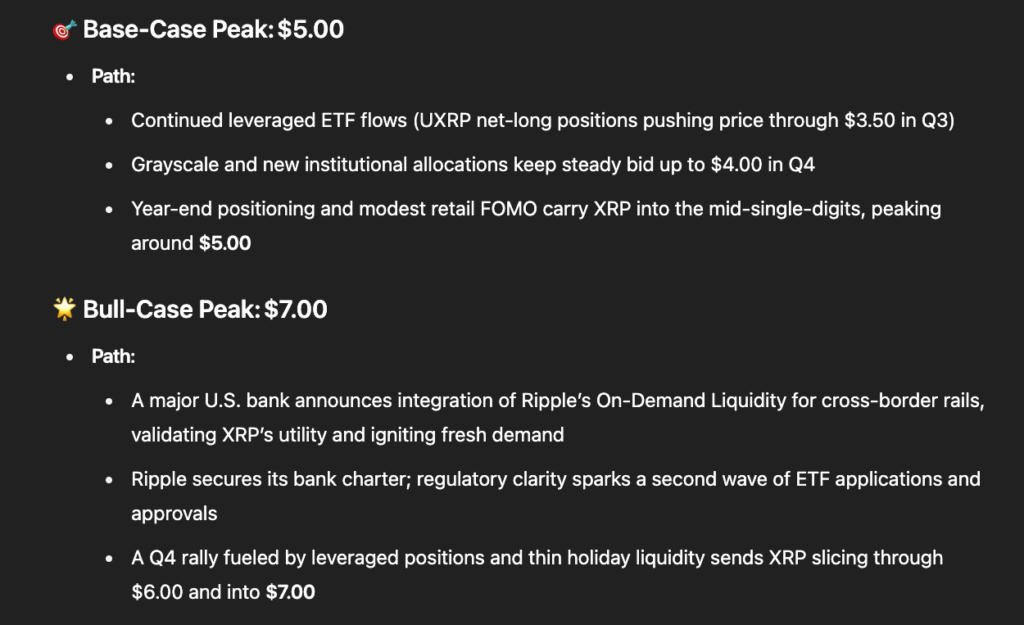Click the Base-Case Peak: $5.00 heading
The width and height of the screenshot is (1024, 625).
[213, 30]
